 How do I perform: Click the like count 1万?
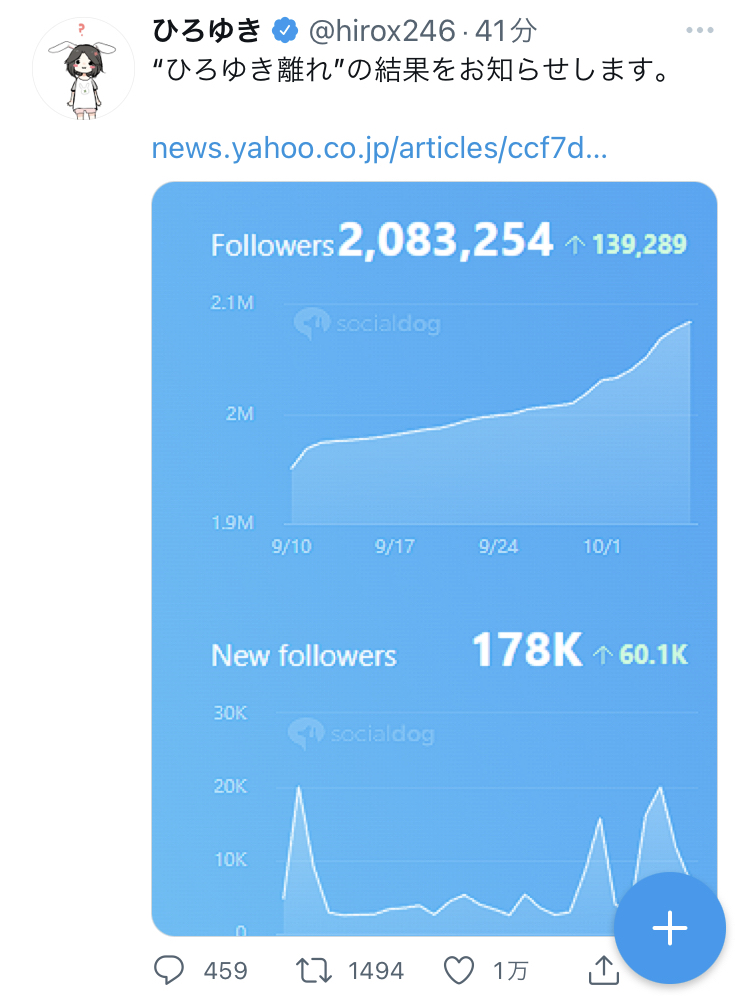(x=511, y=971)
